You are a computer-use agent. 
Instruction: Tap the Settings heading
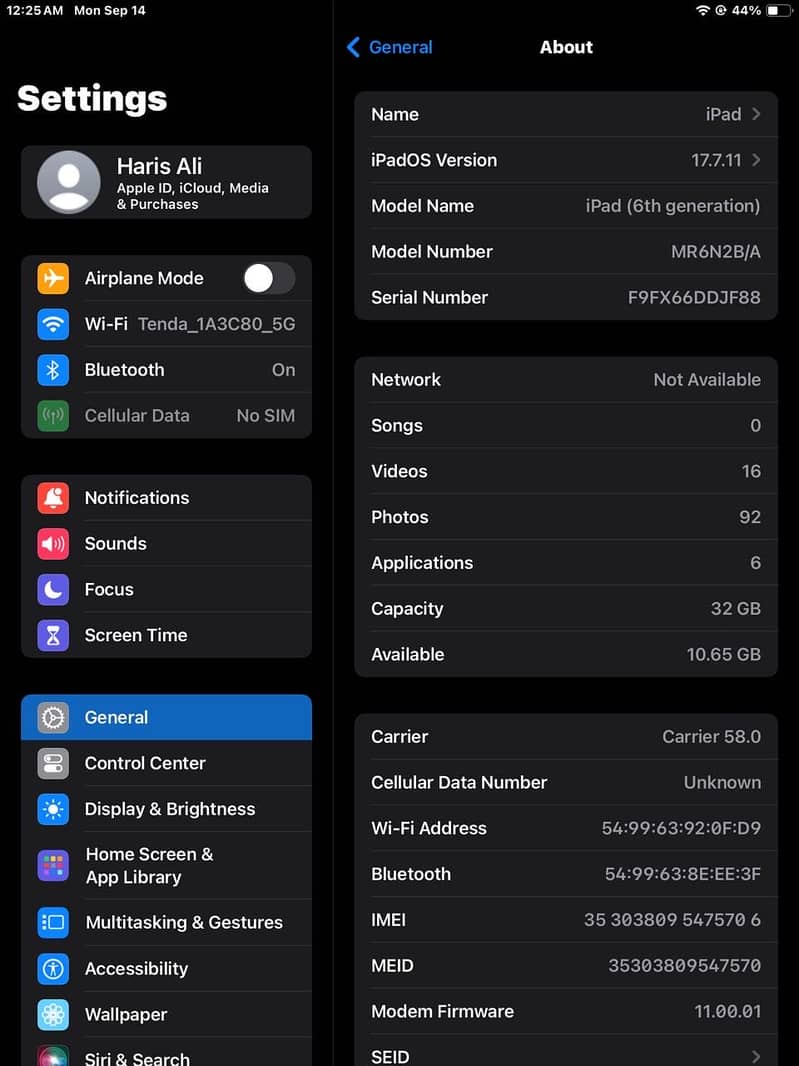tap(92, 99)
